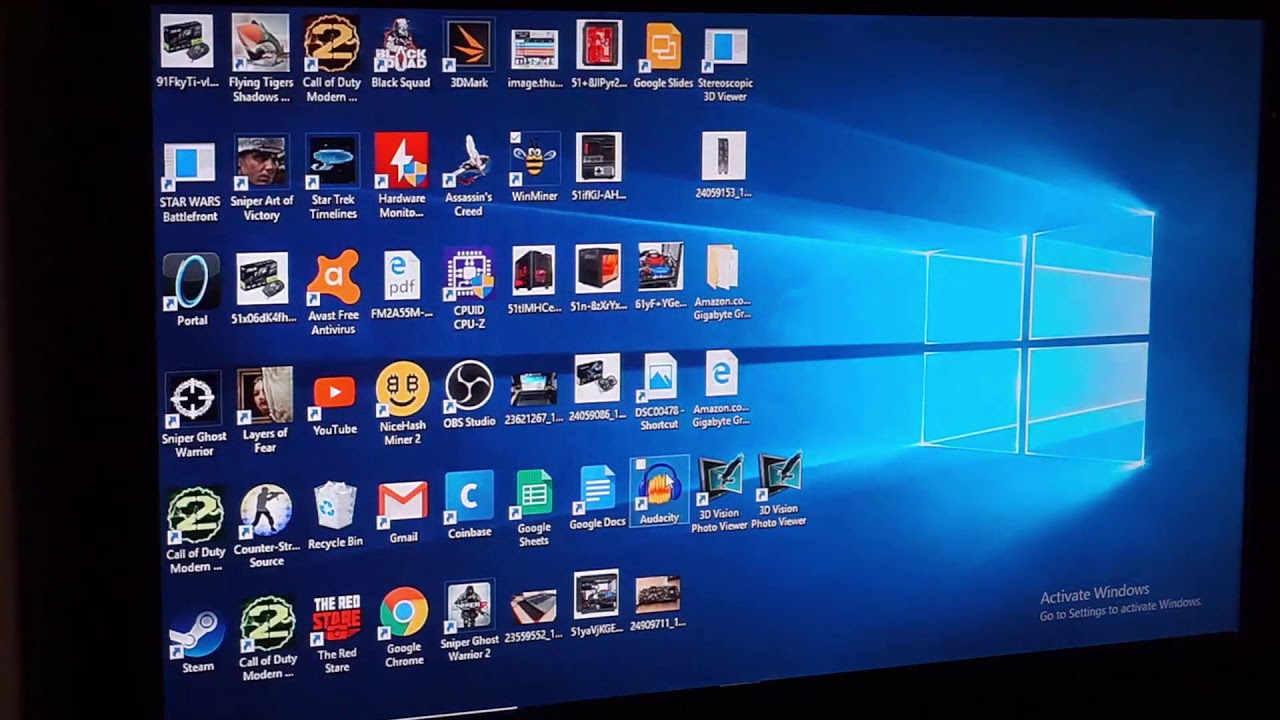The image size is (1280, 720).
Task: Select the 24059153_1 image file
Action: coord(723,165)
